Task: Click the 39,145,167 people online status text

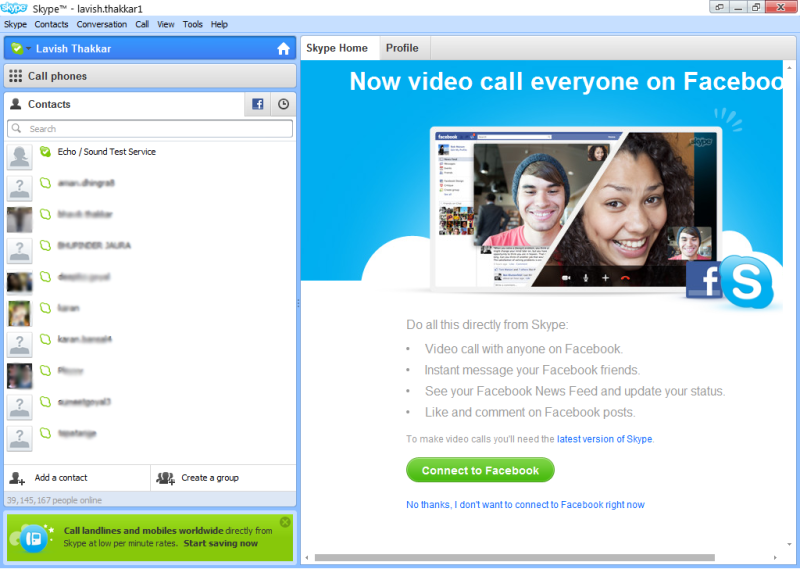Action: click(54, 501)
